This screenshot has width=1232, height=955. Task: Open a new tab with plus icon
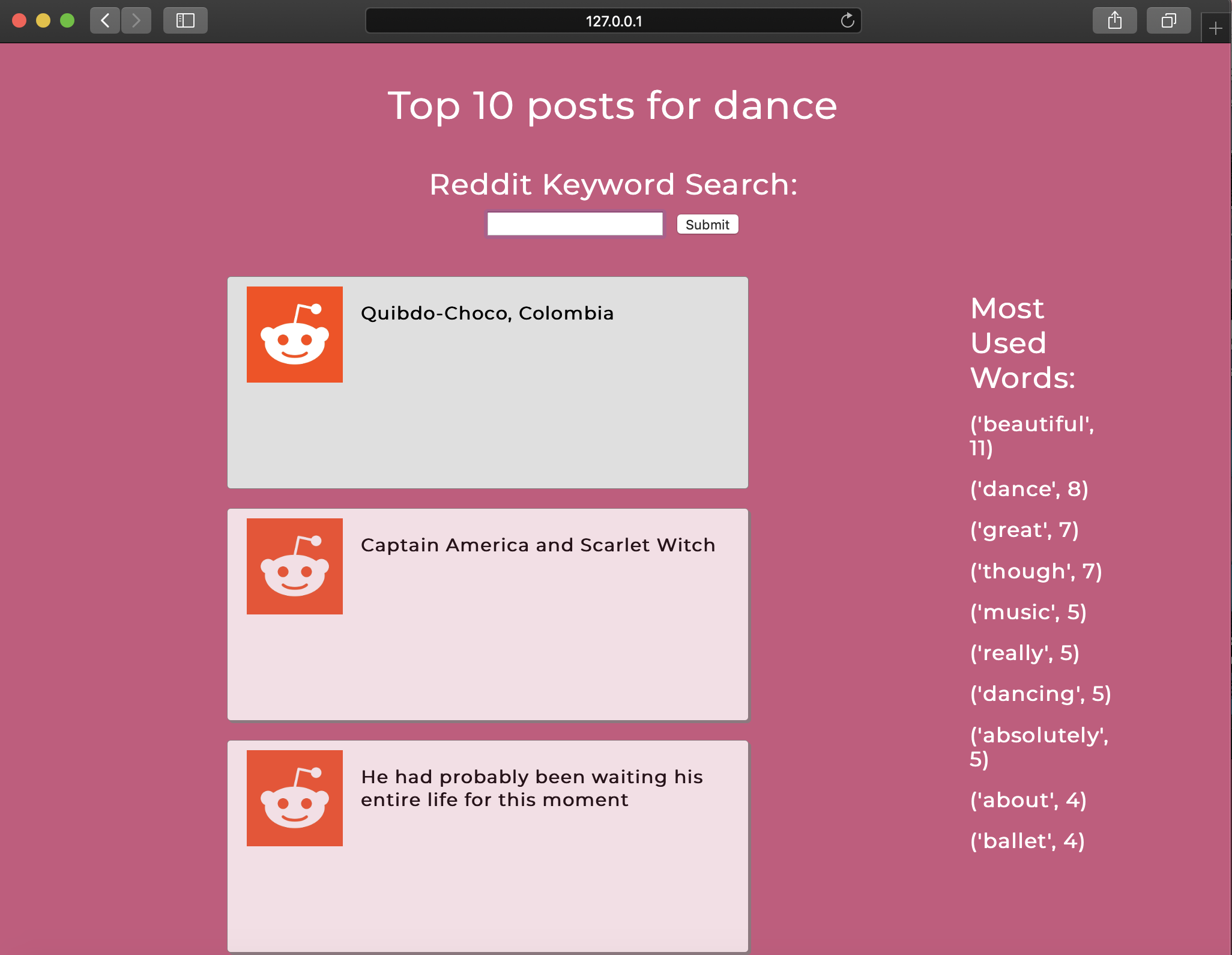(1215, 28)
